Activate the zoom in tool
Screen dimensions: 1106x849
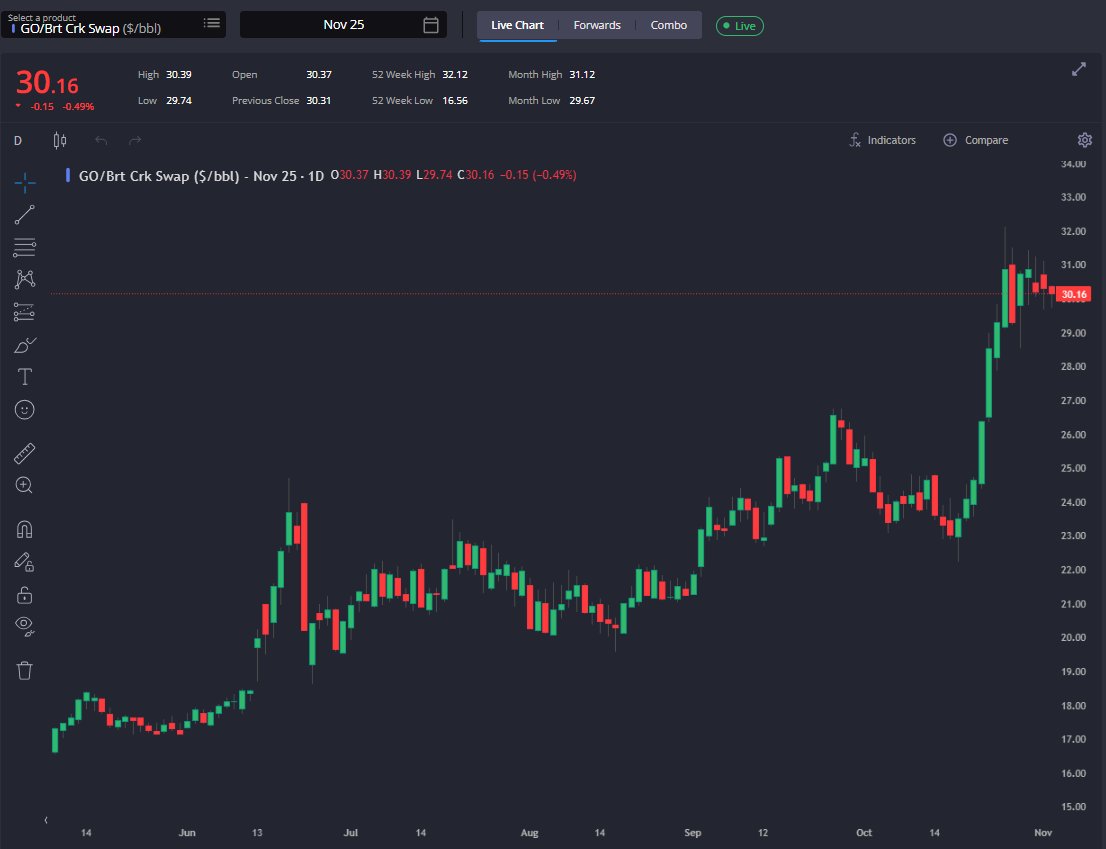(25, 485)
